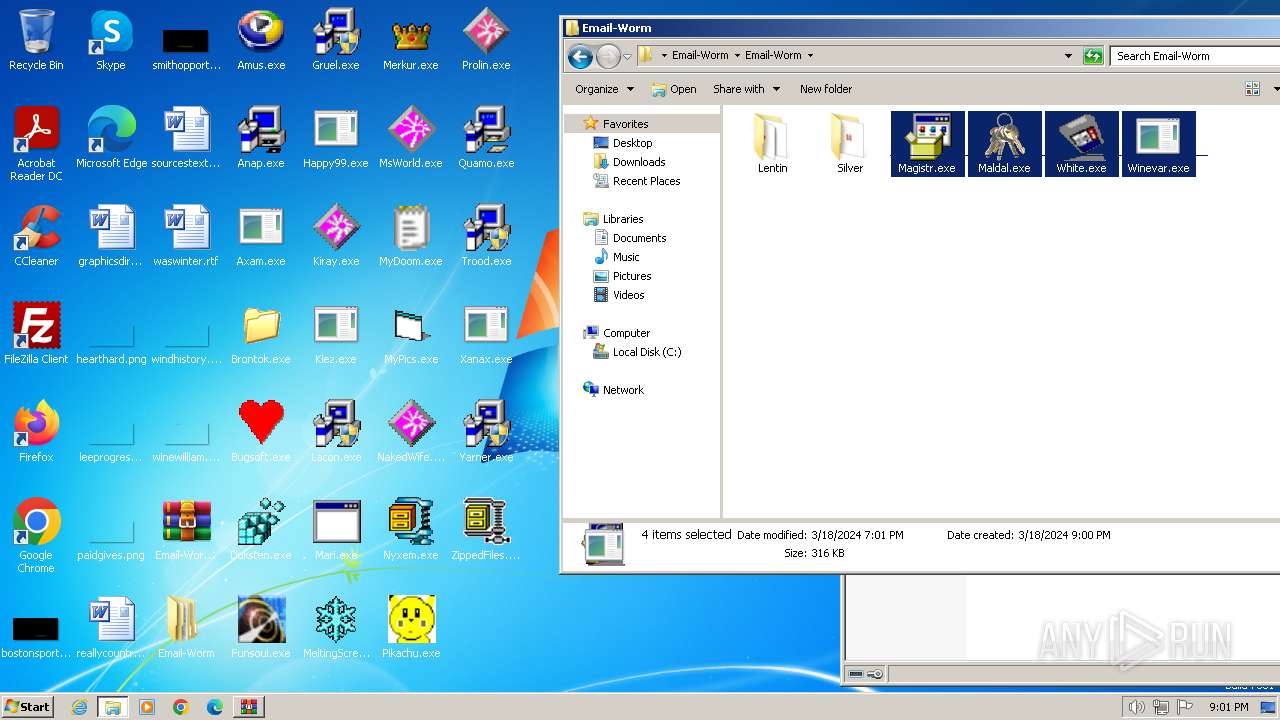Image resolution: width=1280 pixels, height=720 pixels.
Task: Select the Brontok.exe folder-like icon
Action: coord(261,334)
